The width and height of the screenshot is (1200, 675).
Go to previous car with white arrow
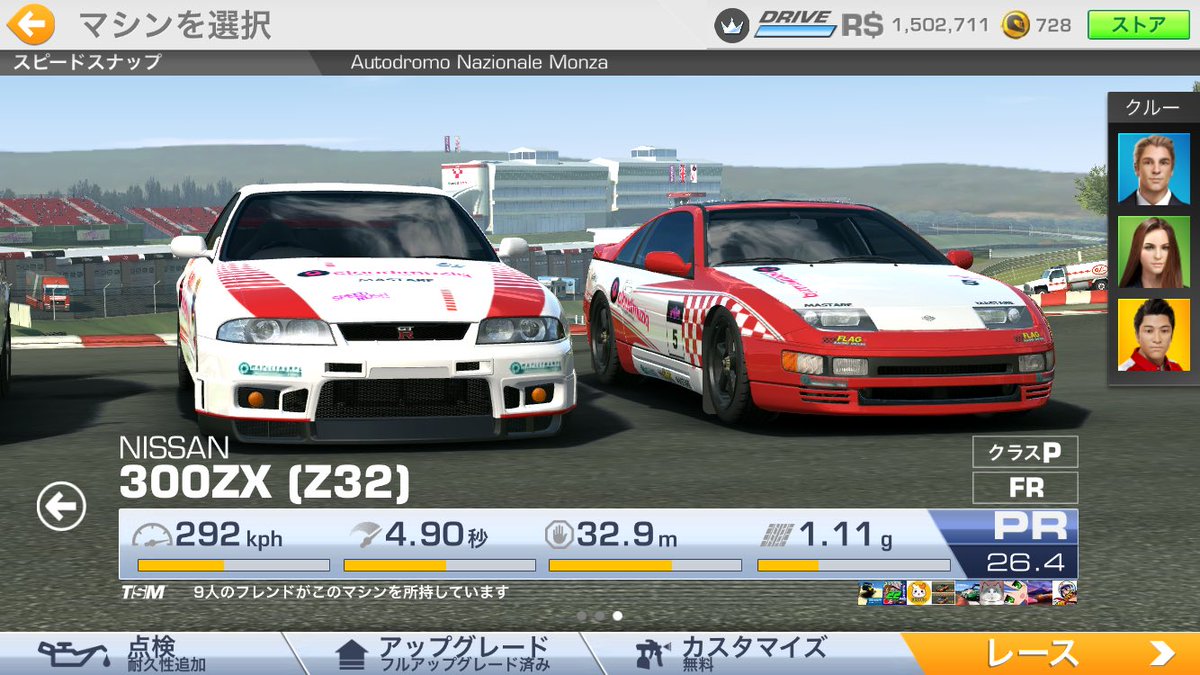(x=61, y=508)
